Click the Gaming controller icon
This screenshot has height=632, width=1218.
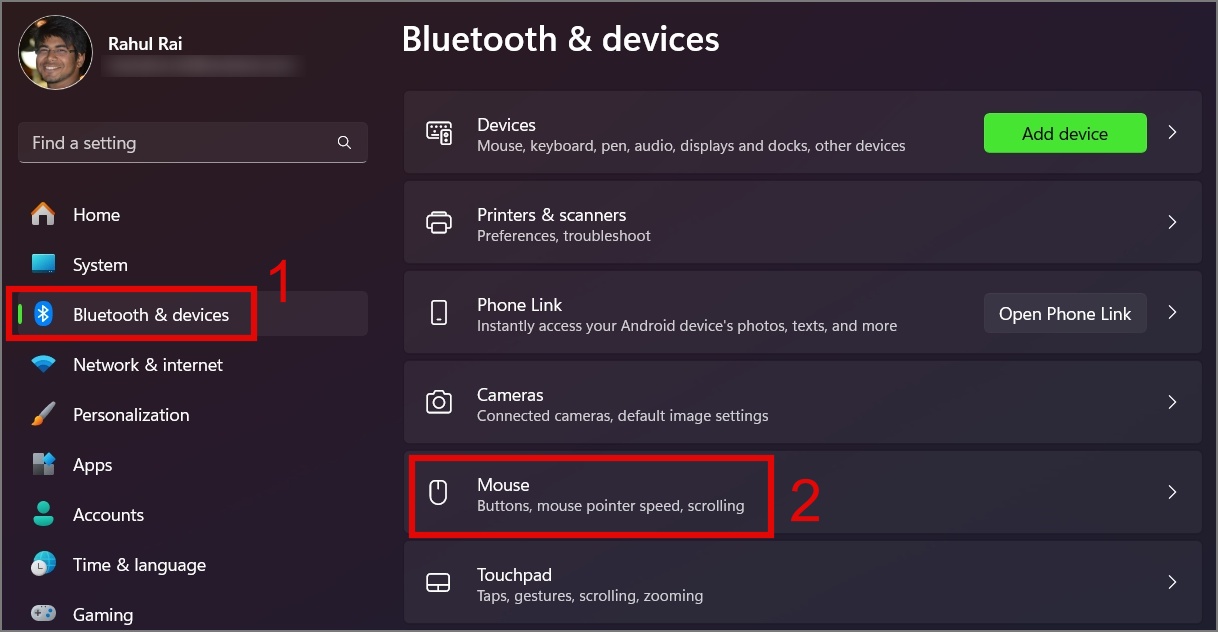(x=41, y=614)
